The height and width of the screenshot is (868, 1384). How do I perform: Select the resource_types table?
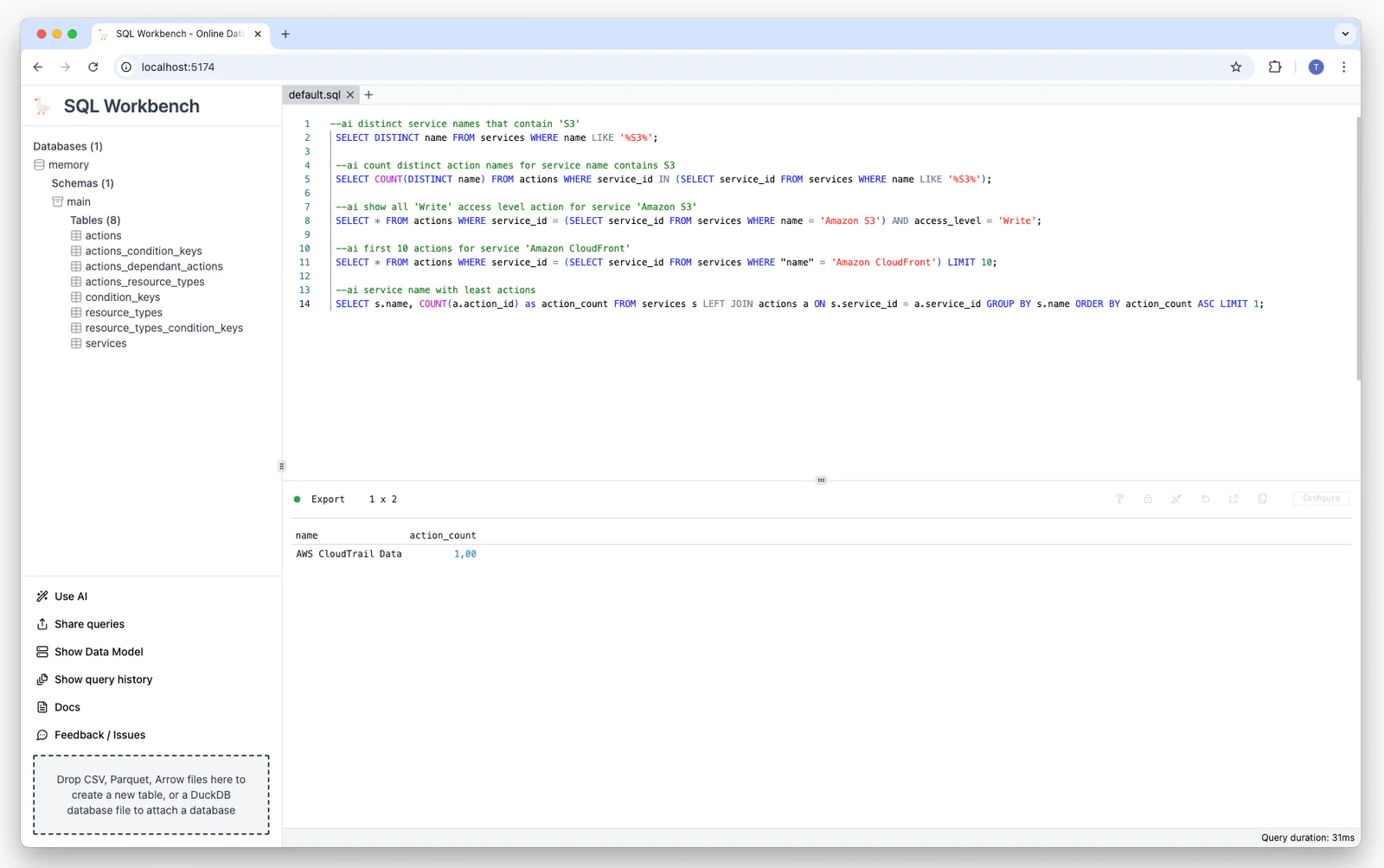click(x=124, y=313)
